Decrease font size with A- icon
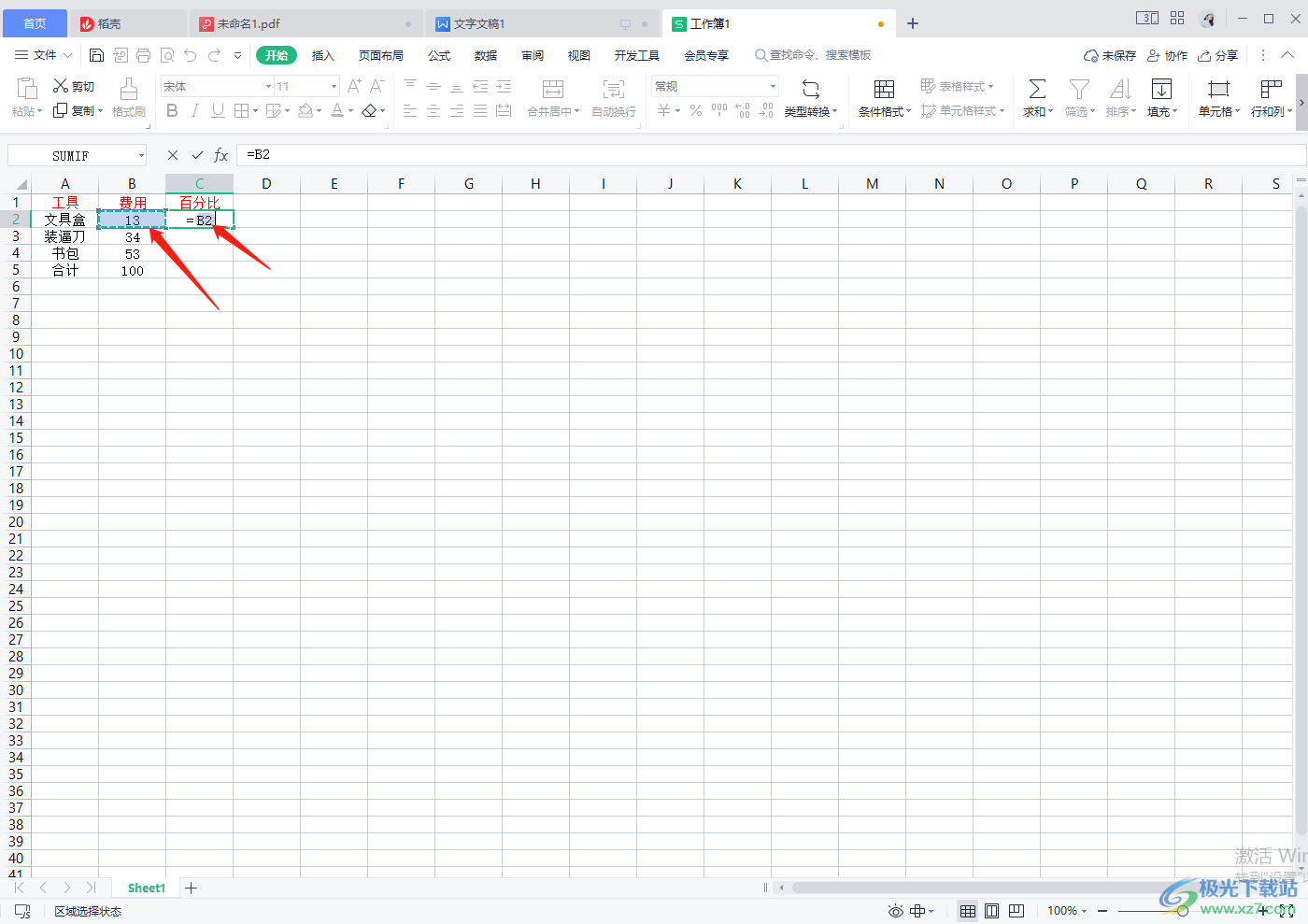1308x924 pixels. point(377,86)
